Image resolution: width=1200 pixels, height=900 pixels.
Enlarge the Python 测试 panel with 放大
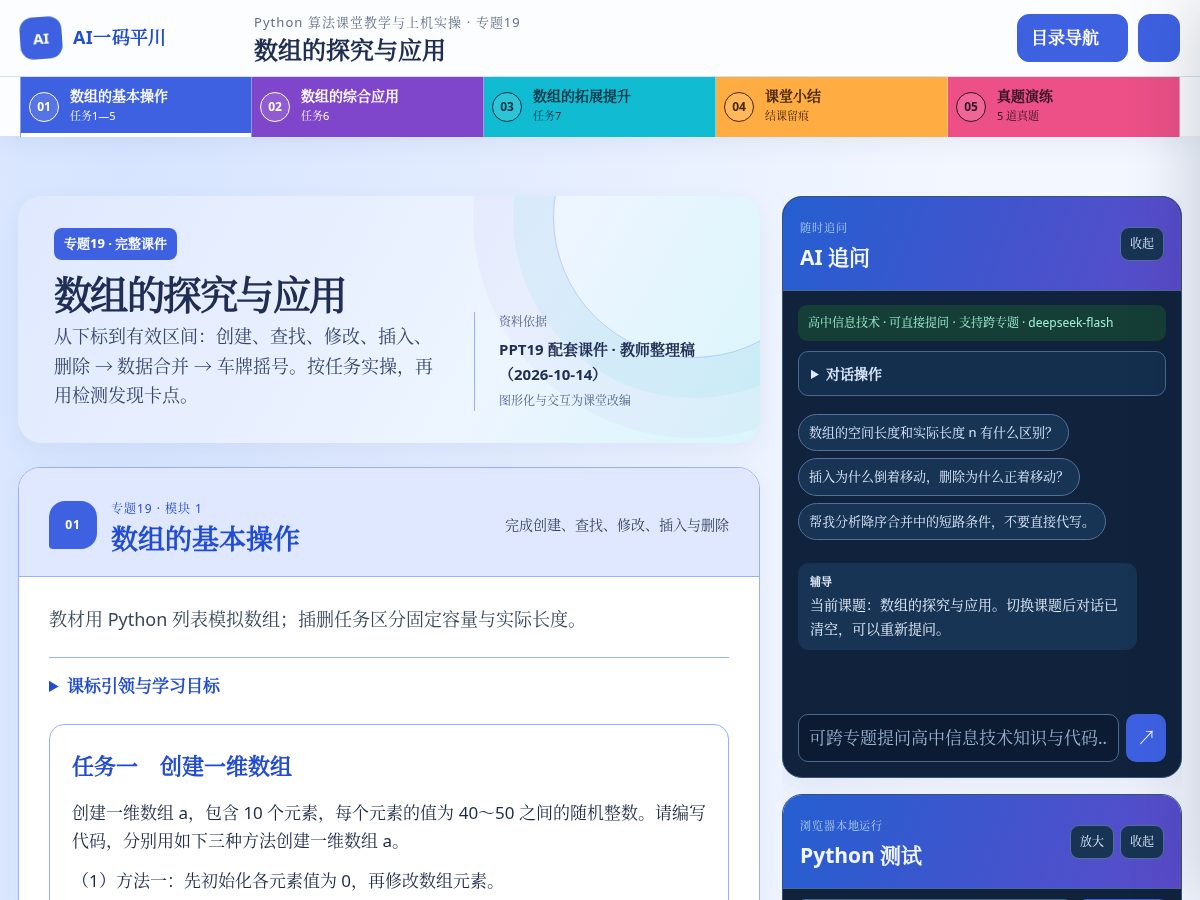click(x=1092, y=841)
